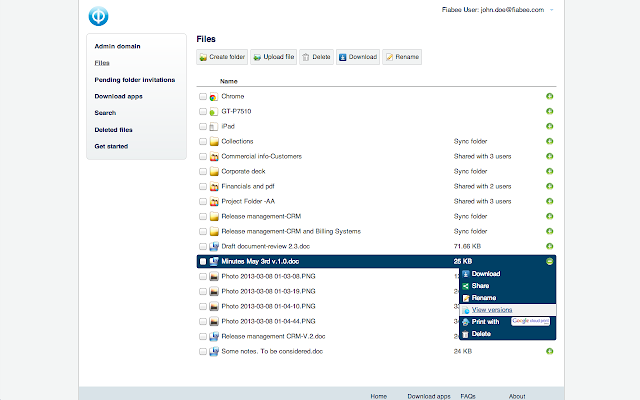
Task: Check the Financials and pdf checkbox
Action: (x=203, y=187)
